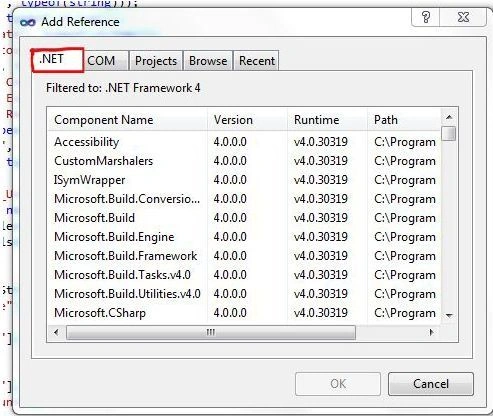Click the Add Reference infinity icon
Image resolution: width=493 pixels, height=416 pixels.
pyautogui.click(x=28, y=22)
